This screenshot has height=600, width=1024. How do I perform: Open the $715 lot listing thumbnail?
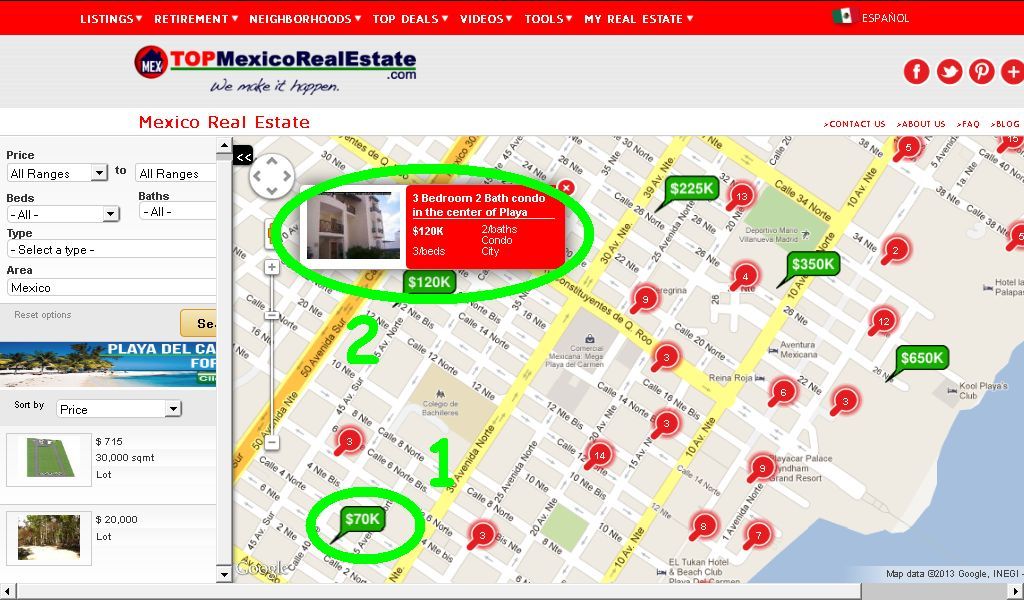(49, 460)
